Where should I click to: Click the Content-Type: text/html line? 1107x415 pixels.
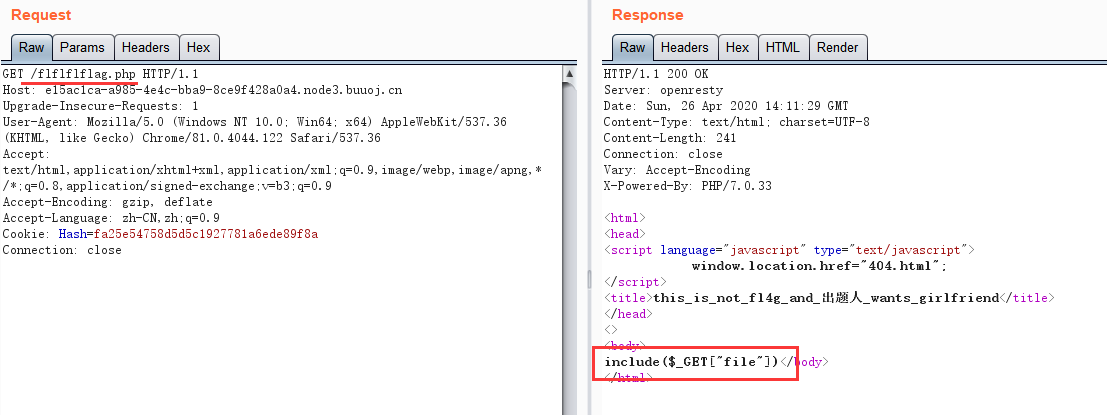[x=736, y=122]
